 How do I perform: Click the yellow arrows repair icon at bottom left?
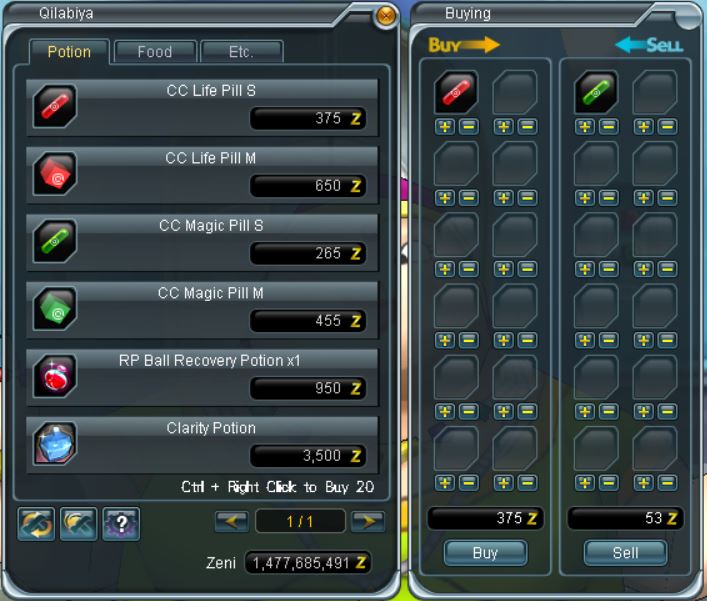(x=36, y=523)
